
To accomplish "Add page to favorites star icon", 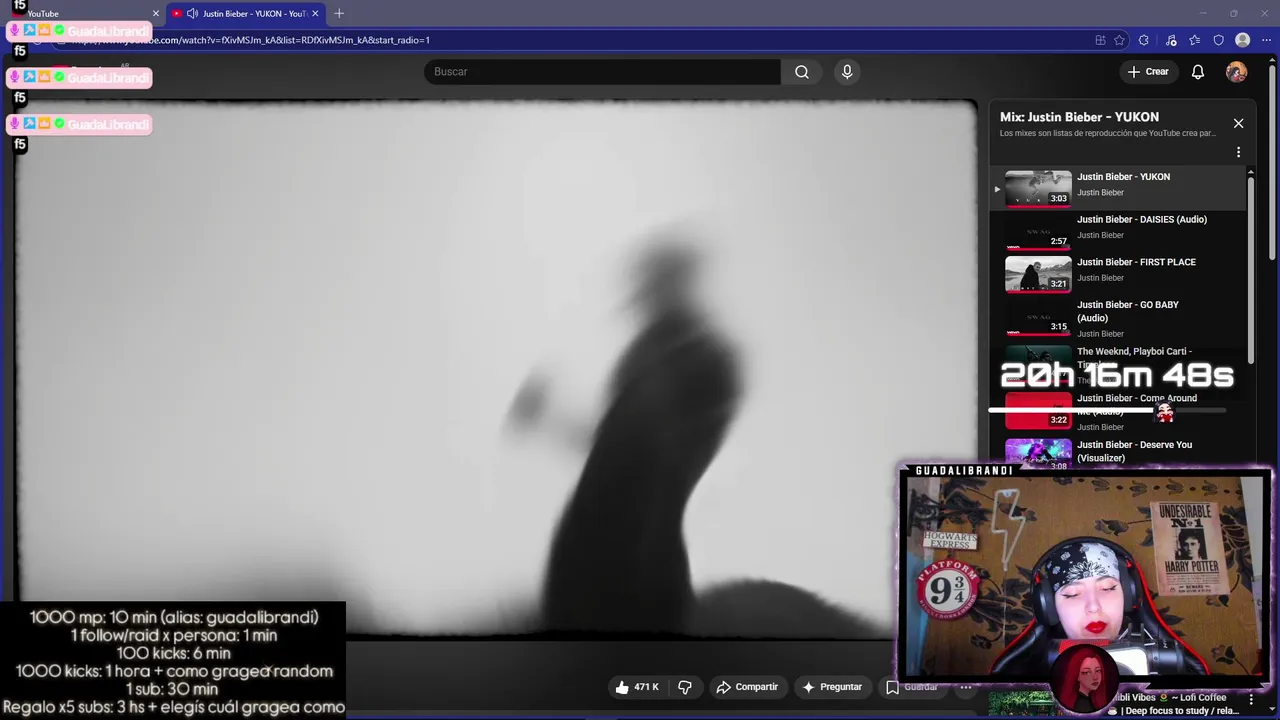I will point(1120,40).
